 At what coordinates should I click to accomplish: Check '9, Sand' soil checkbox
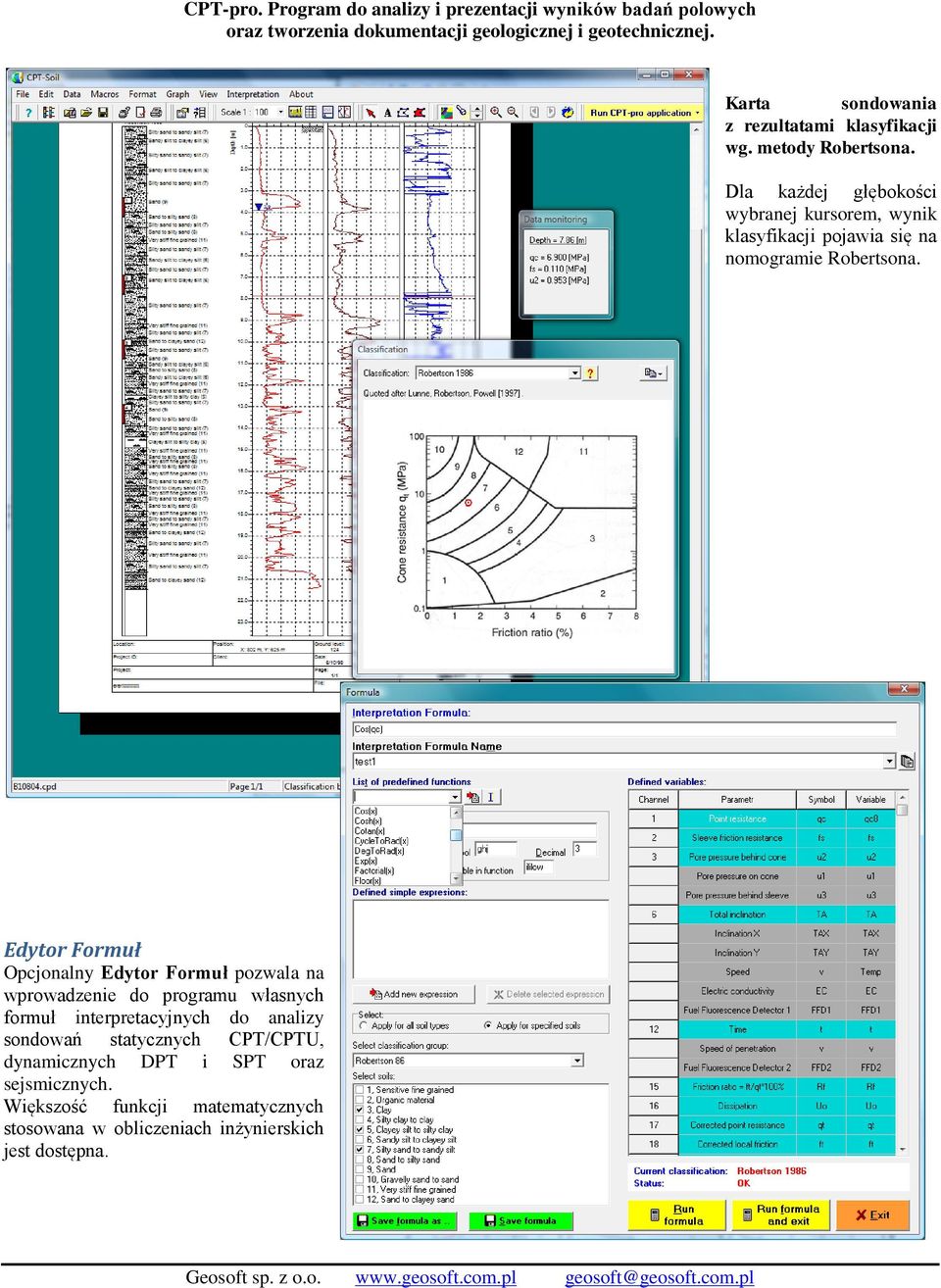click(359, 1169)
